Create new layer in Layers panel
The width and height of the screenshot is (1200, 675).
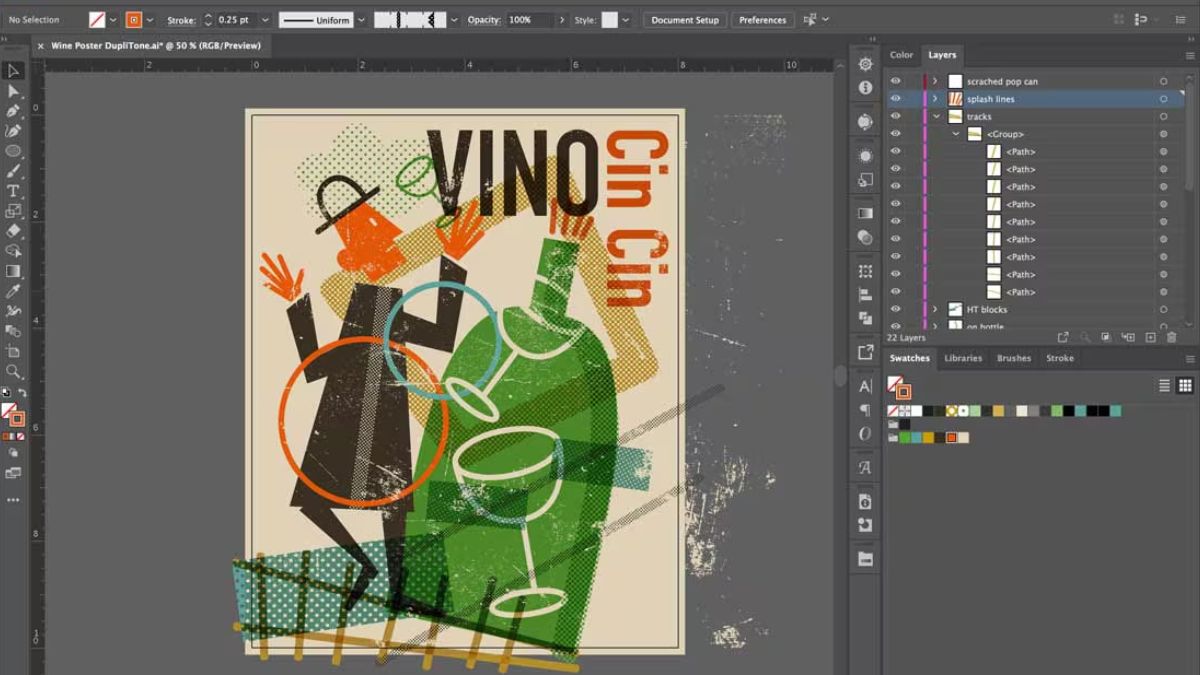coord(1150,338)
